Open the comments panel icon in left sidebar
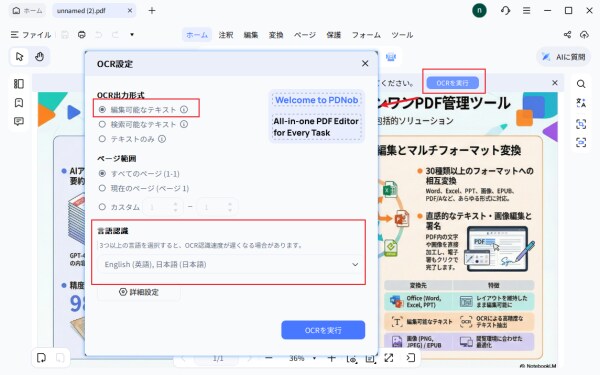600x375 pixels. (19, 122)
